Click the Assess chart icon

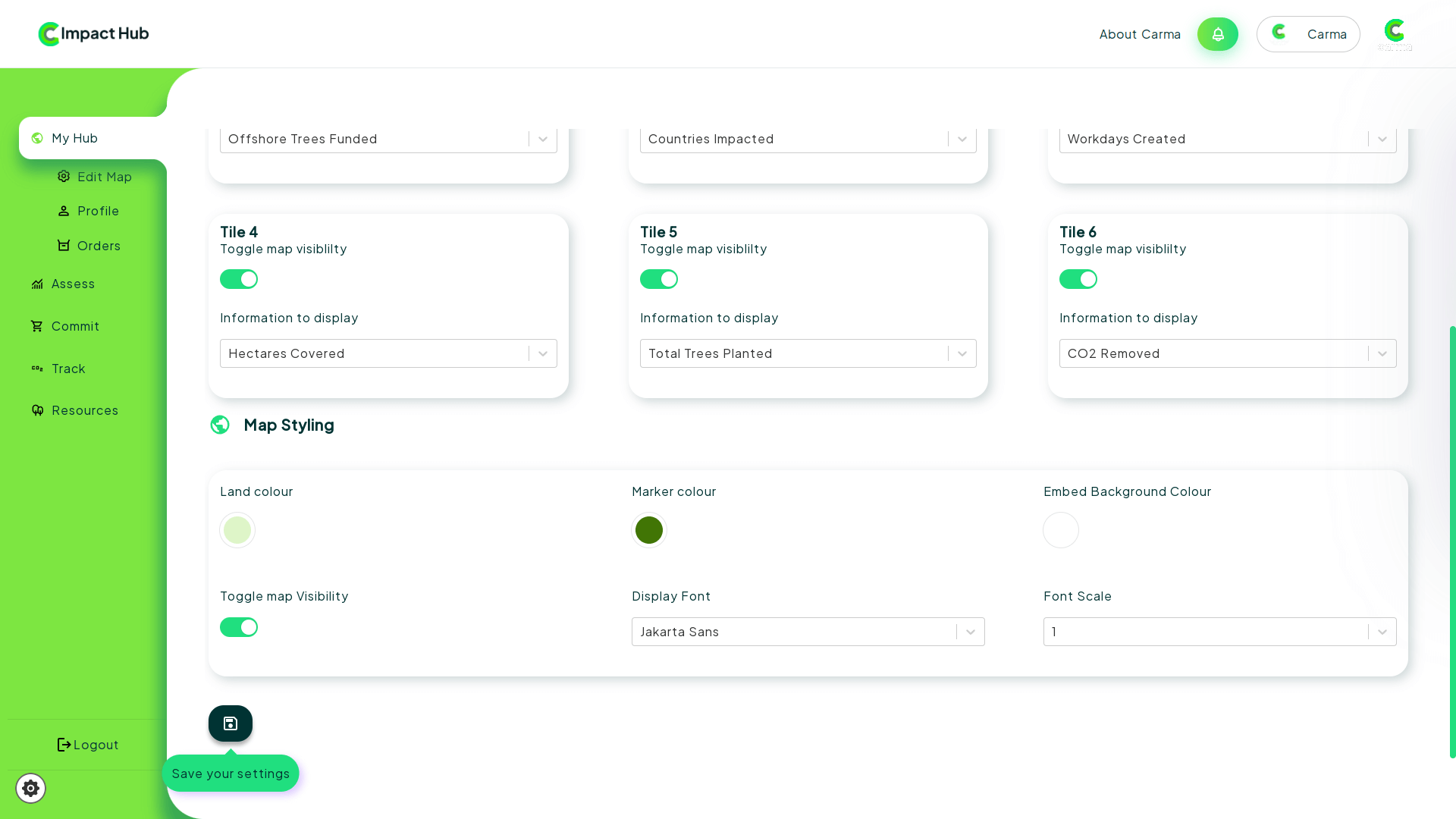37,284
